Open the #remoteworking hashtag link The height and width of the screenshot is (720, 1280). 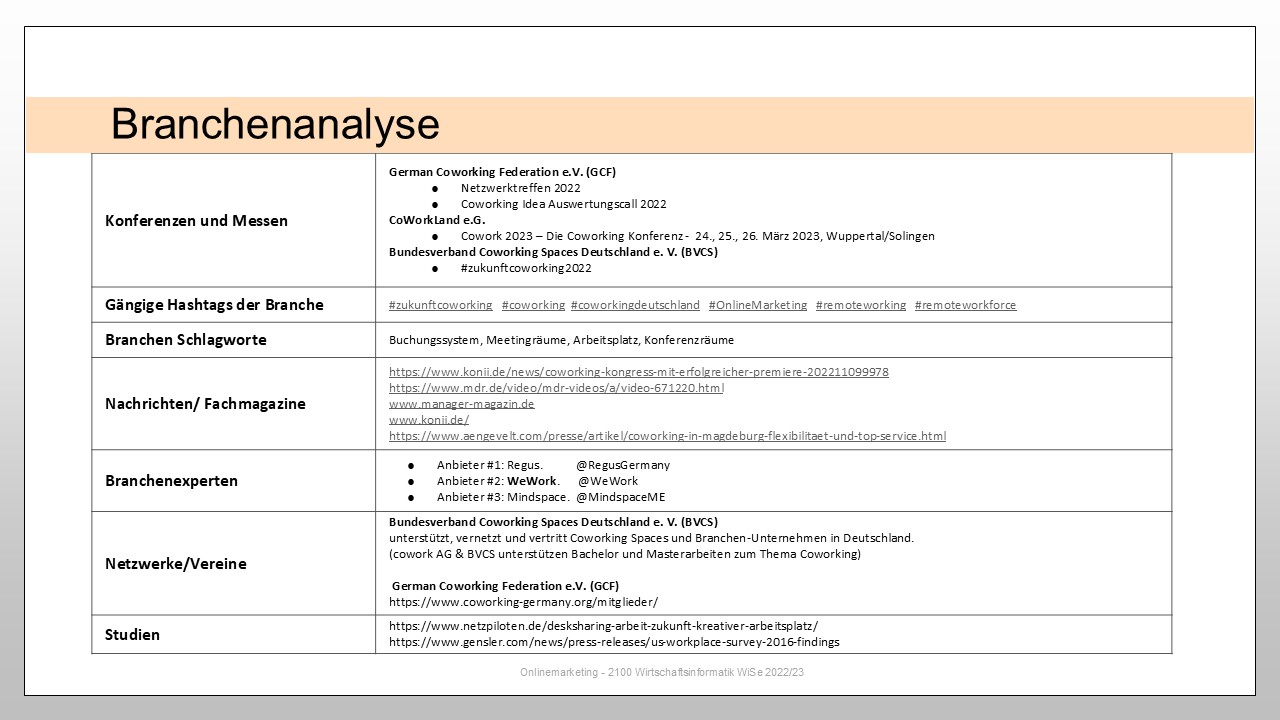[x=860, y=305]
